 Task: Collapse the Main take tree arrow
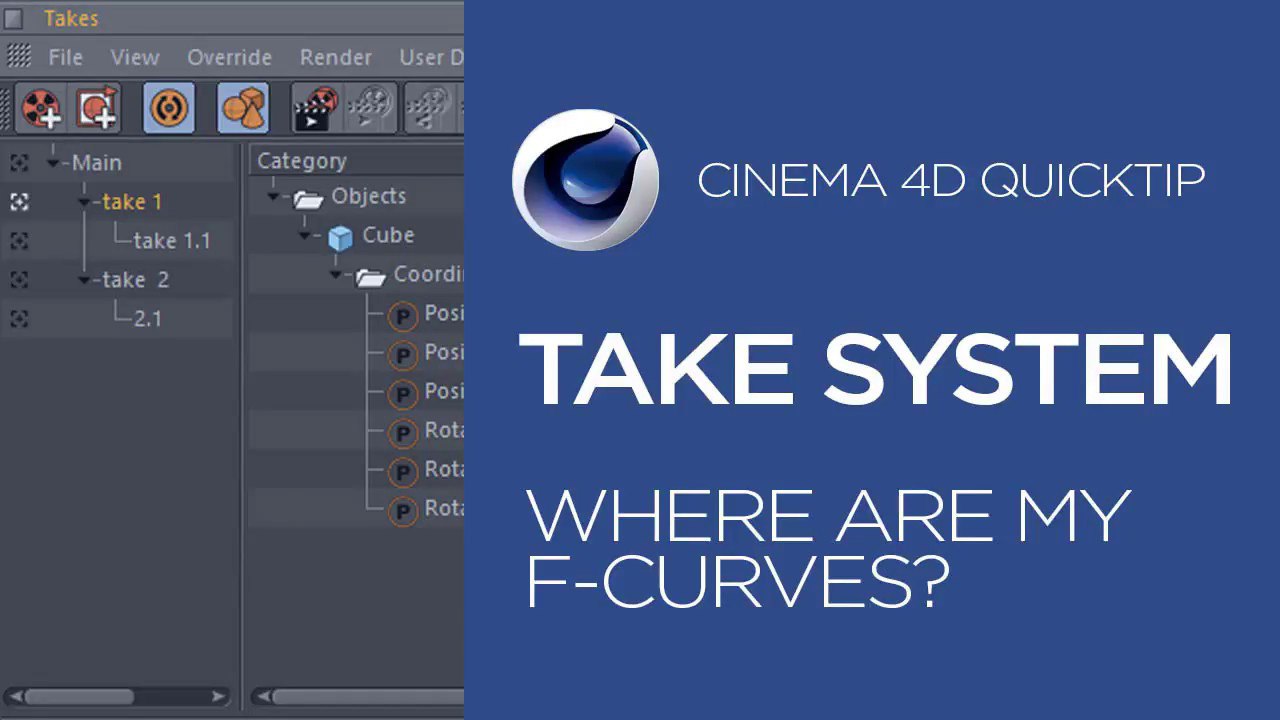53,162
